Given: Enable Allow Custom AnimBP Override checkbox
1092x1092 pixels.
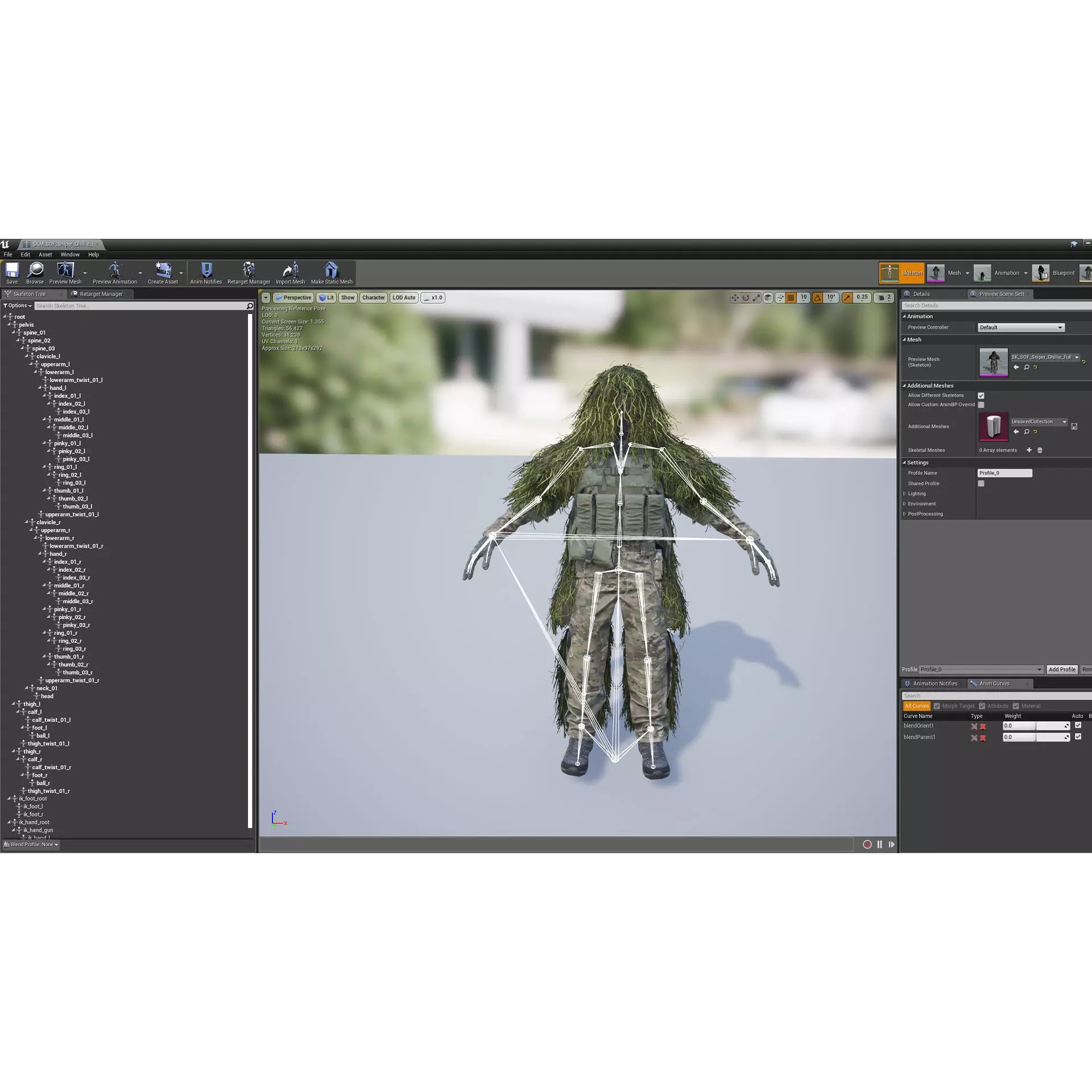Looking at the screenshot, I should [981, 405].
